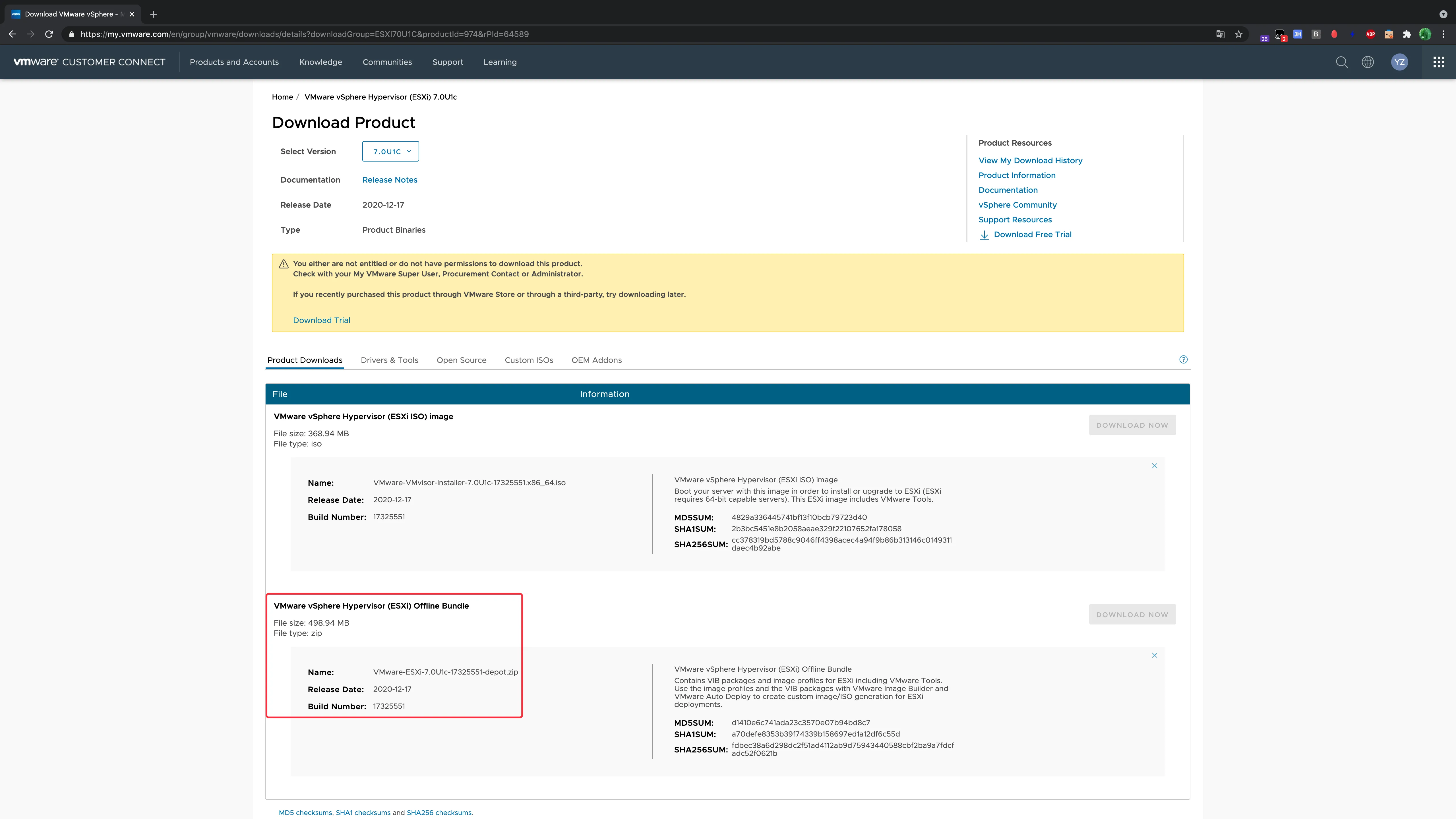The height and width of the screenshot is (819, 1456).
Task: Open the SHA1 checksums link
Action: (363, 813)
